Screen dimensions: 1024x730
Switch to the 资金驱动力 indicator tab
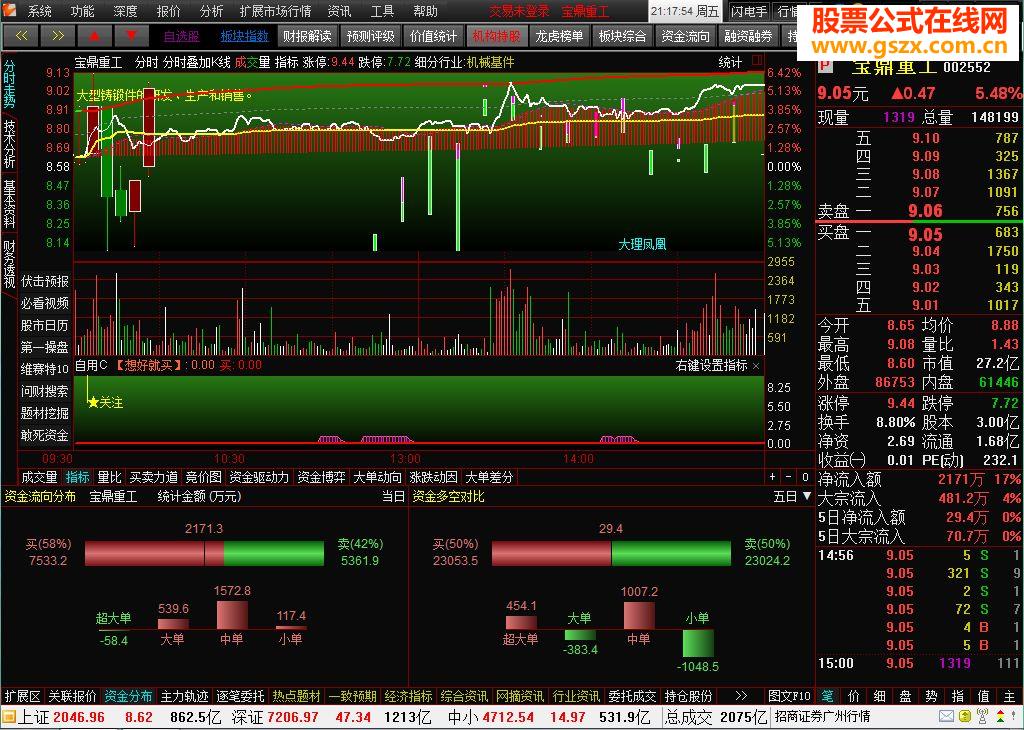[x=259, y=477]
